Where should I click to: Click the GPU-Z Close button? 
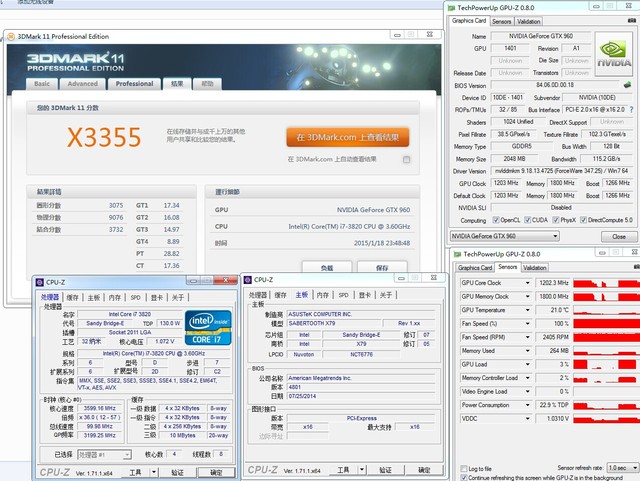pos(619,236)
